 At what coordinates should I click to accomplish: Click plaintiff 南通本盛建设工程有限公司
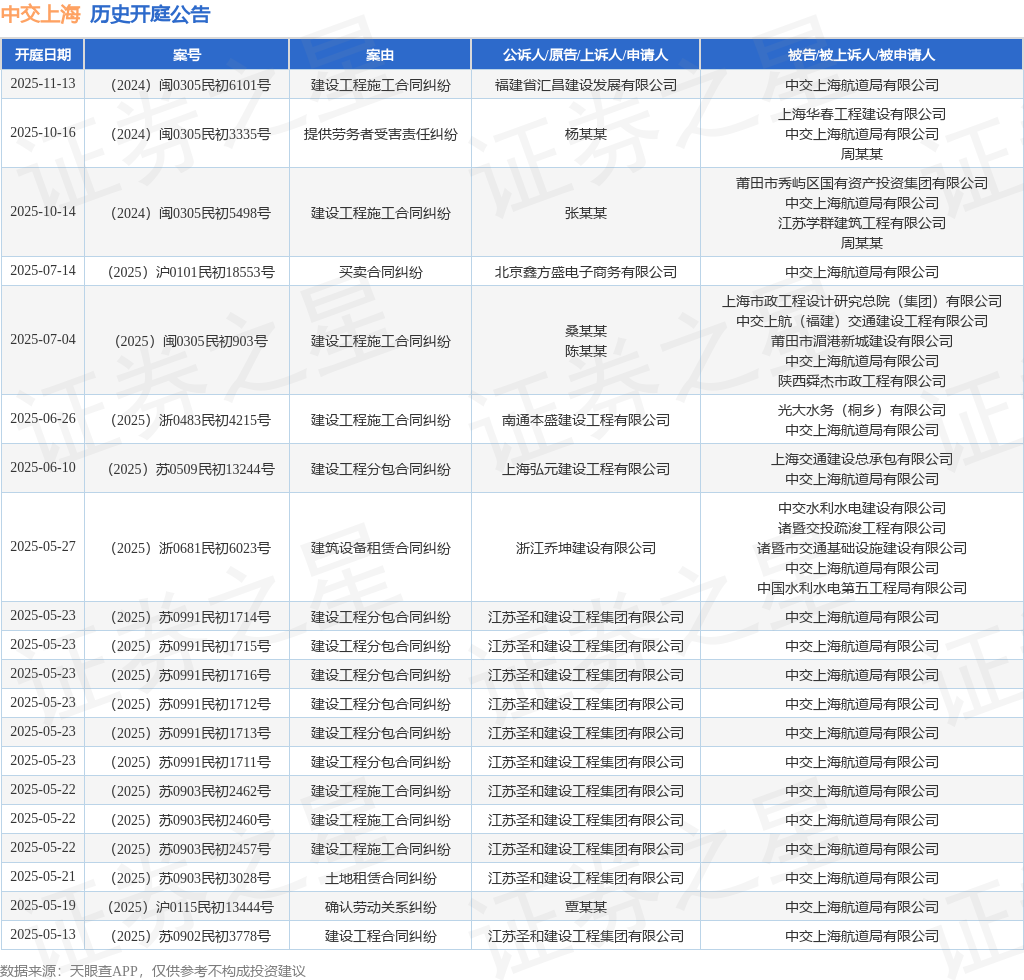(586, 420)
